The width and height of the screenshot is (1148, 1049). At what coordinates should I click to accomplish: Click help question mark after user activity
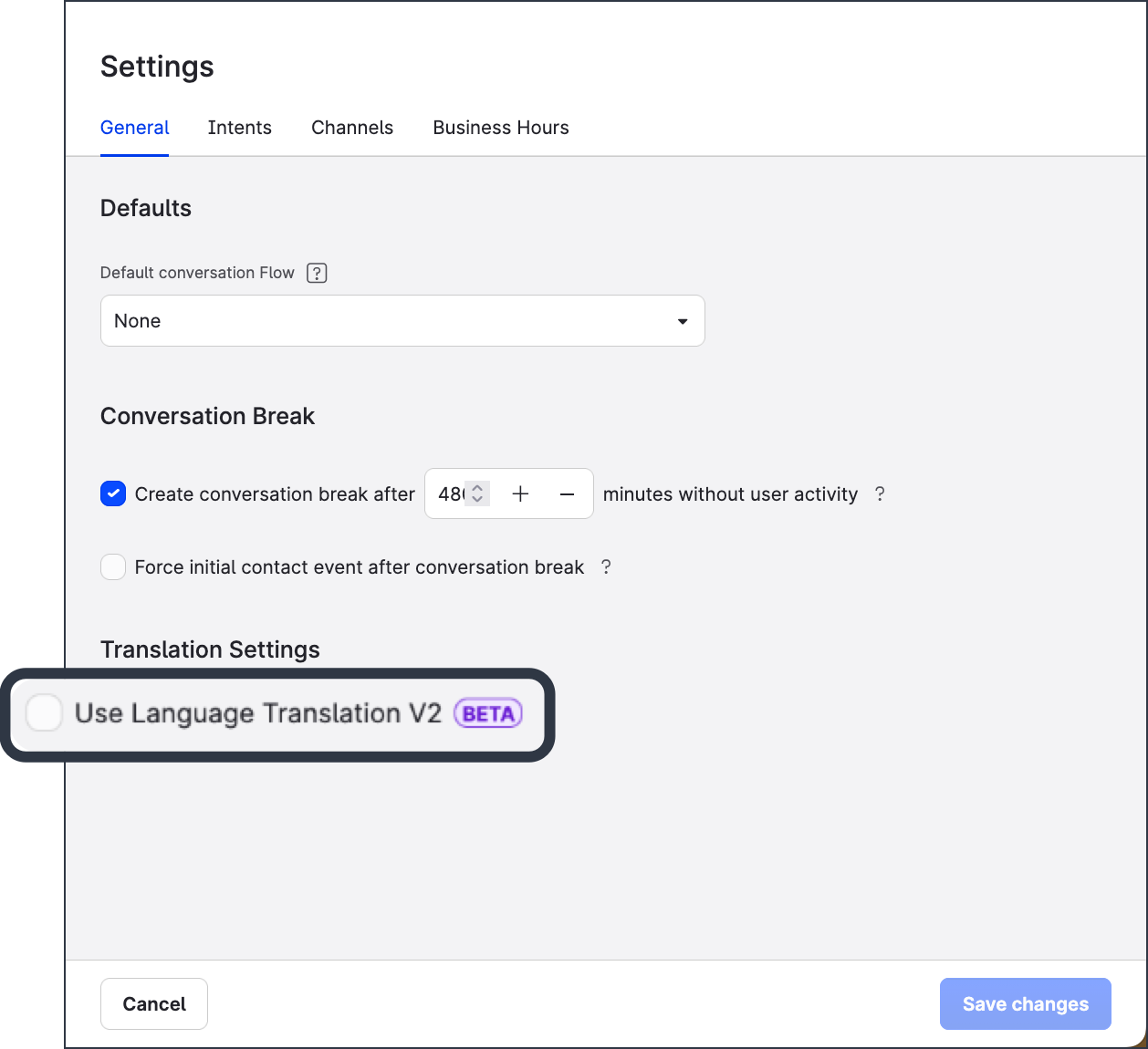pos(880,493)
